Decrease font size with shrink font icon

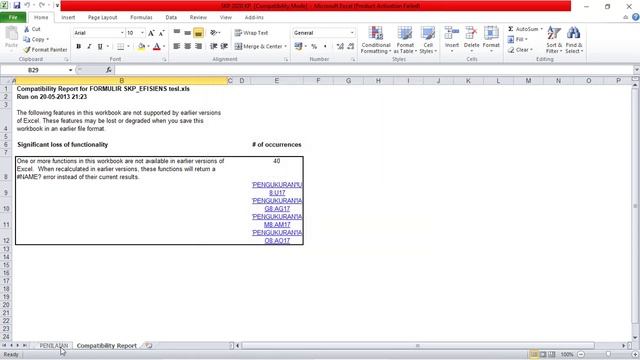(162, 33)
